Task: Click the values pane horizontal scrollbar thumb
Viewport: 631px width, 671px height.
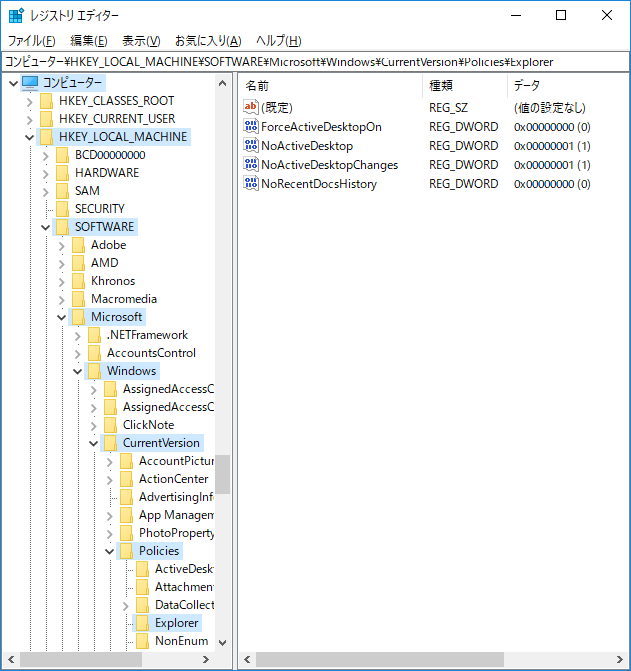Action: pos(380,659)
